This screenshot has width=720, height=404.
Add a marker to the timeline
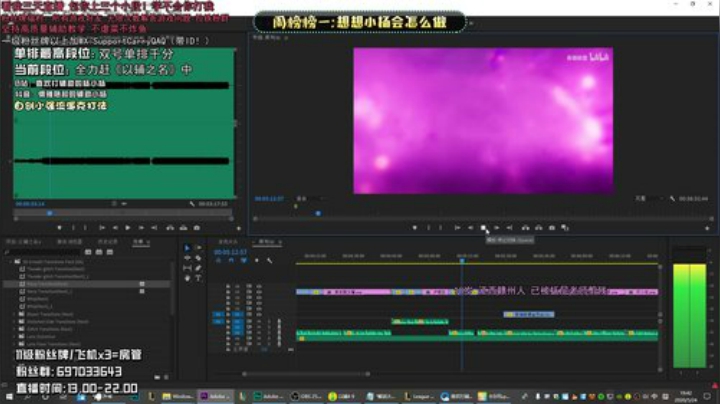[257, 260]
